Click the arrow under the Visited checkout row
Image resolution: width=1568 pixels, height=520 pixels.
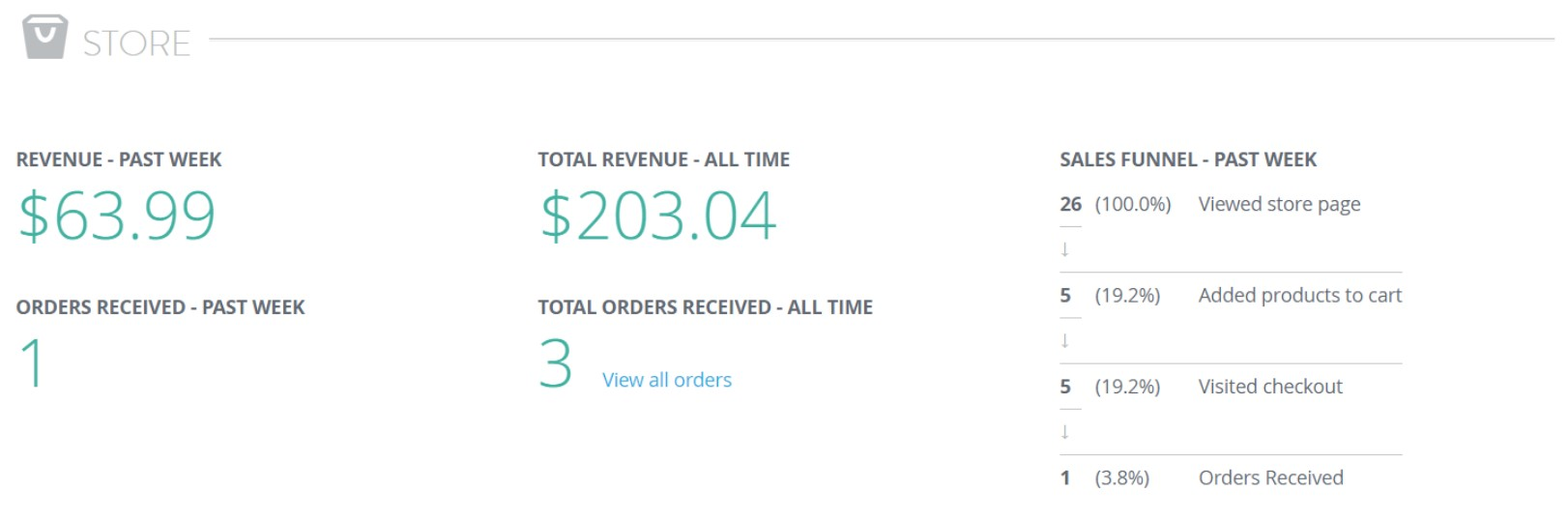[1064, 431]
